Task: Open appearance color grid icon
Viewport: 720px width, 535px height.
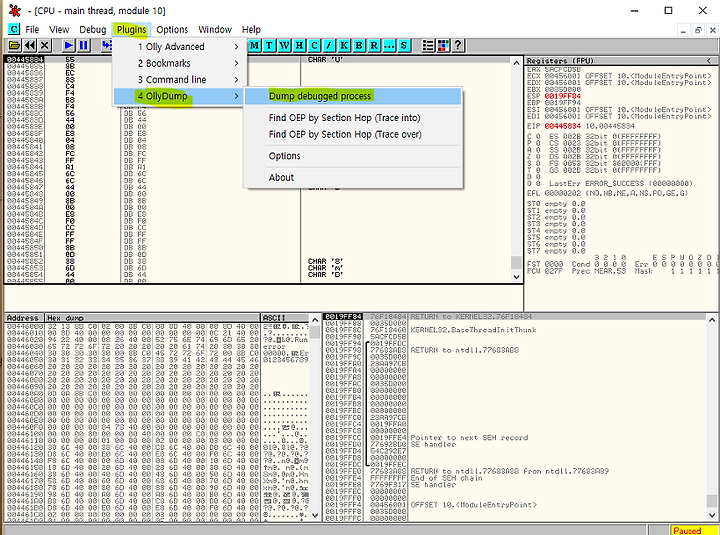Action: pos(443,45)
